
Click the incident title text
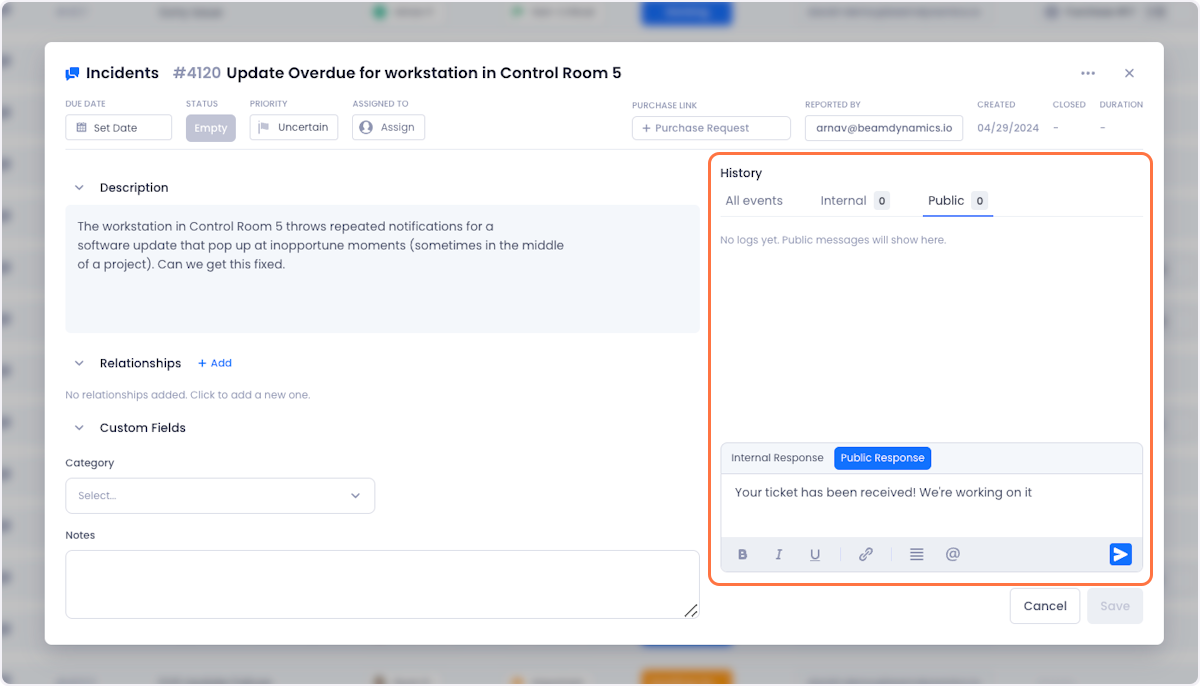pyautogui.click(x=424, y=73)
